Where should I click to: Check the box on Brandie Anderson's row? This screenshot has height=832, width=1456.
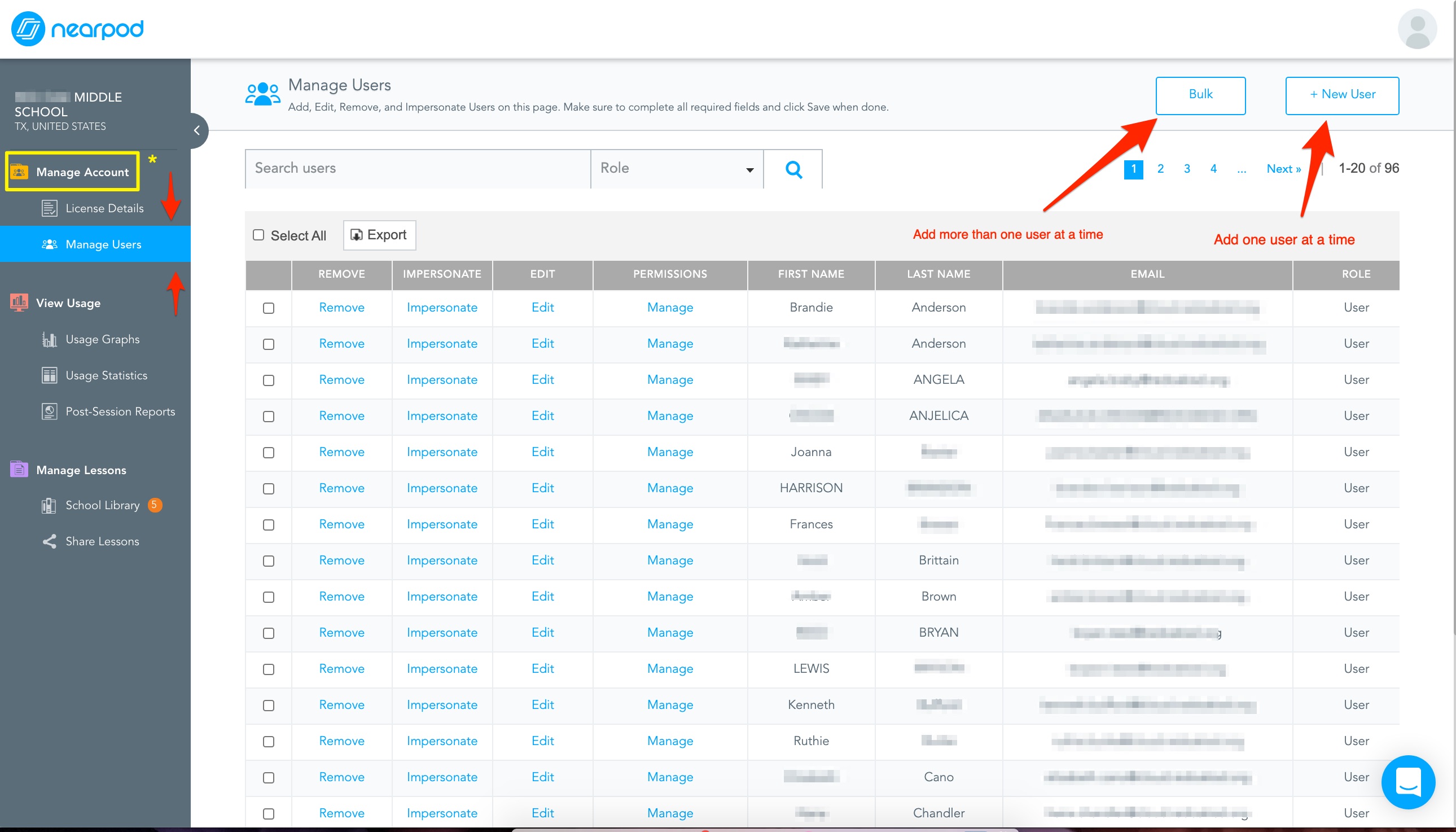[269, 308]
